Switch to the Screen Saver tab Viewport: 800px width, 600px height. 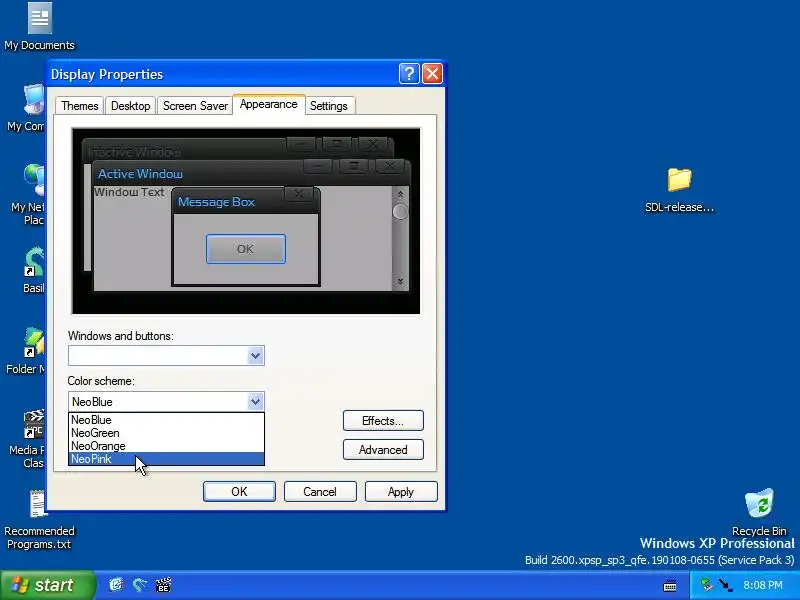point(195,106)
